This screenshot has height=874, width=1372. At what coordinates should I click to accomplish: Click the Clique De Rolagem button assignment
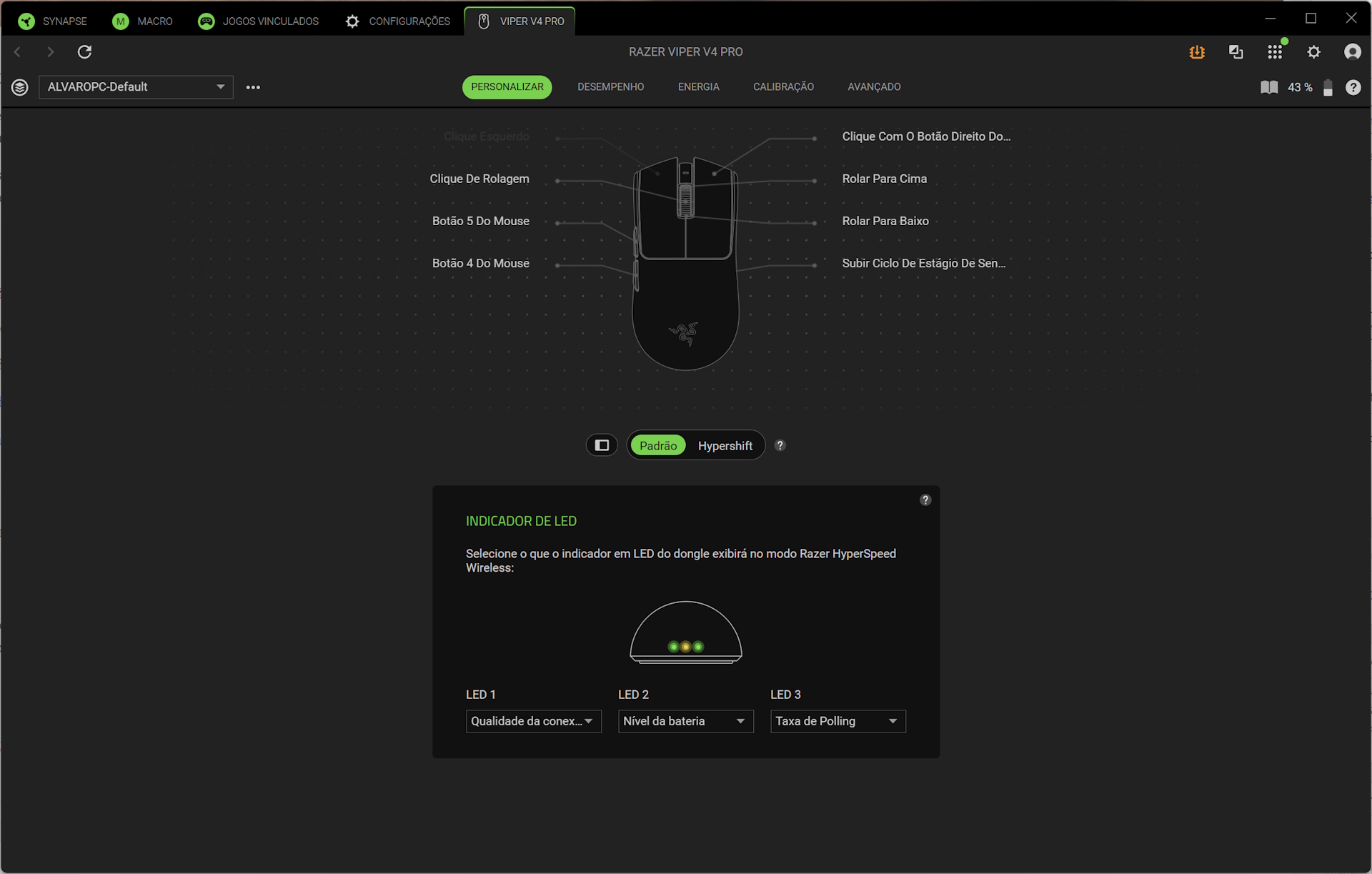pyautogui.click(x=479, y=179)
